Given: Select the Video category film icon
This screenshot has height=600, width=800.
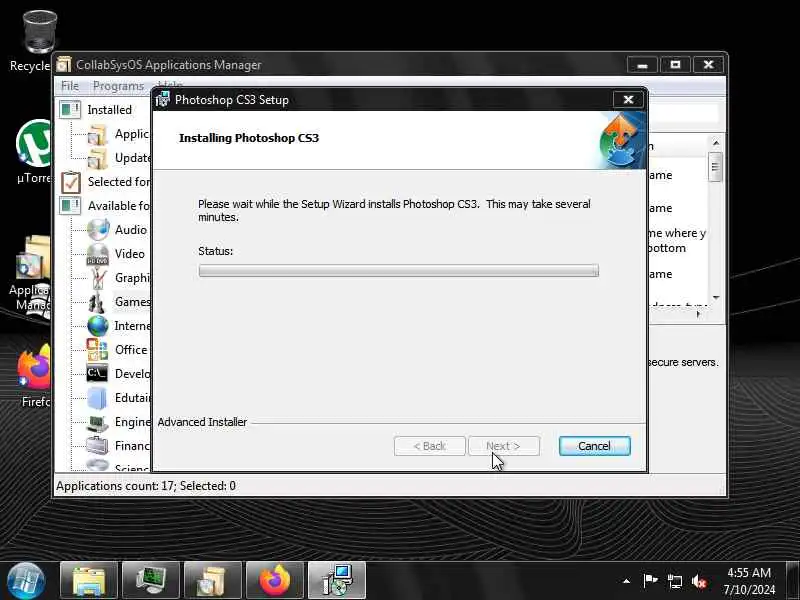Looking at the screenshot, I should click(x=97, y=254).
